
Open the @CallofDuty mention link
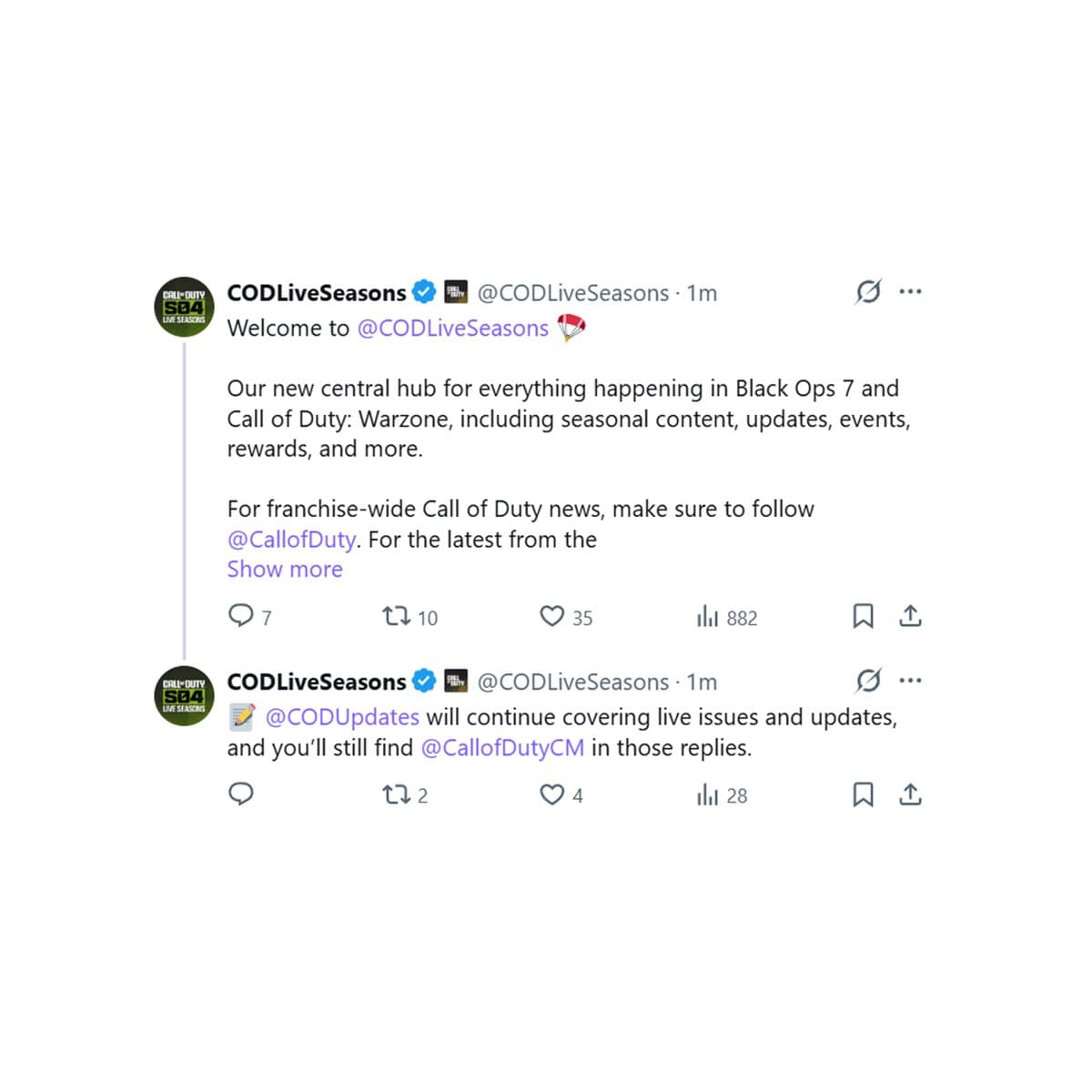coord(291,539)
